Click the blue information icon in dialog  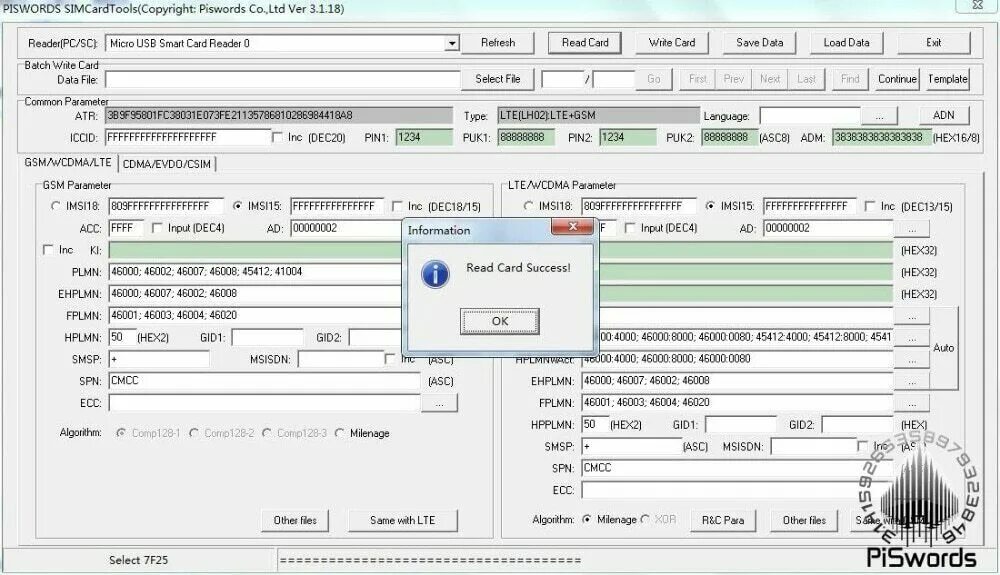(435, 274)
